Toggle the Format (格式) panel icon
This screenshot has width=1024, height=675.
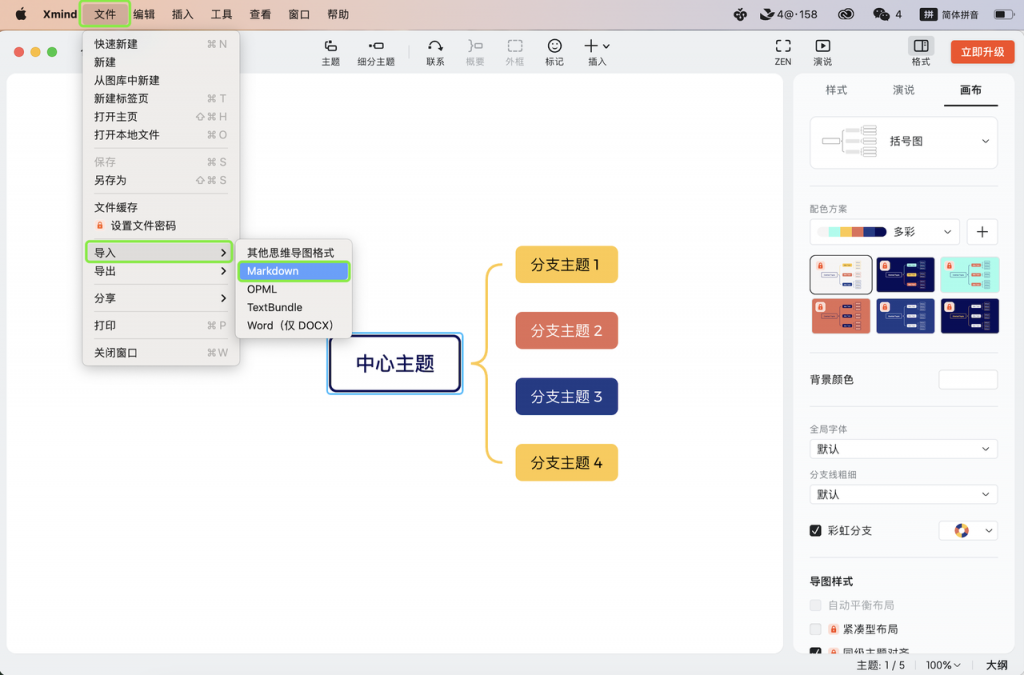tap(921, 46)
